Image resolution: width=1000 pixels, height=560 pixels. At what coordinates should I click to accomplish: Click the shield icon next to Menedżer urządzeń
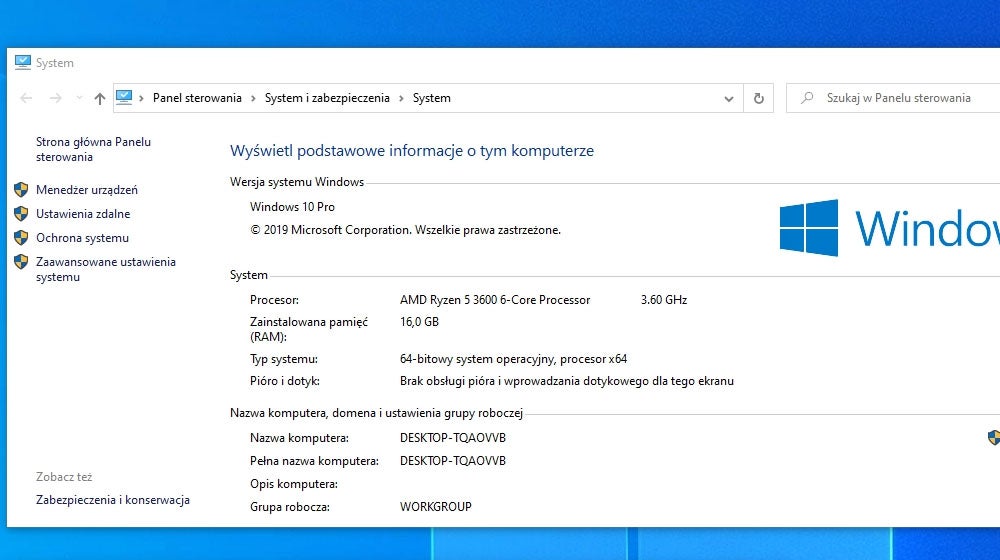tap(21, 190)
